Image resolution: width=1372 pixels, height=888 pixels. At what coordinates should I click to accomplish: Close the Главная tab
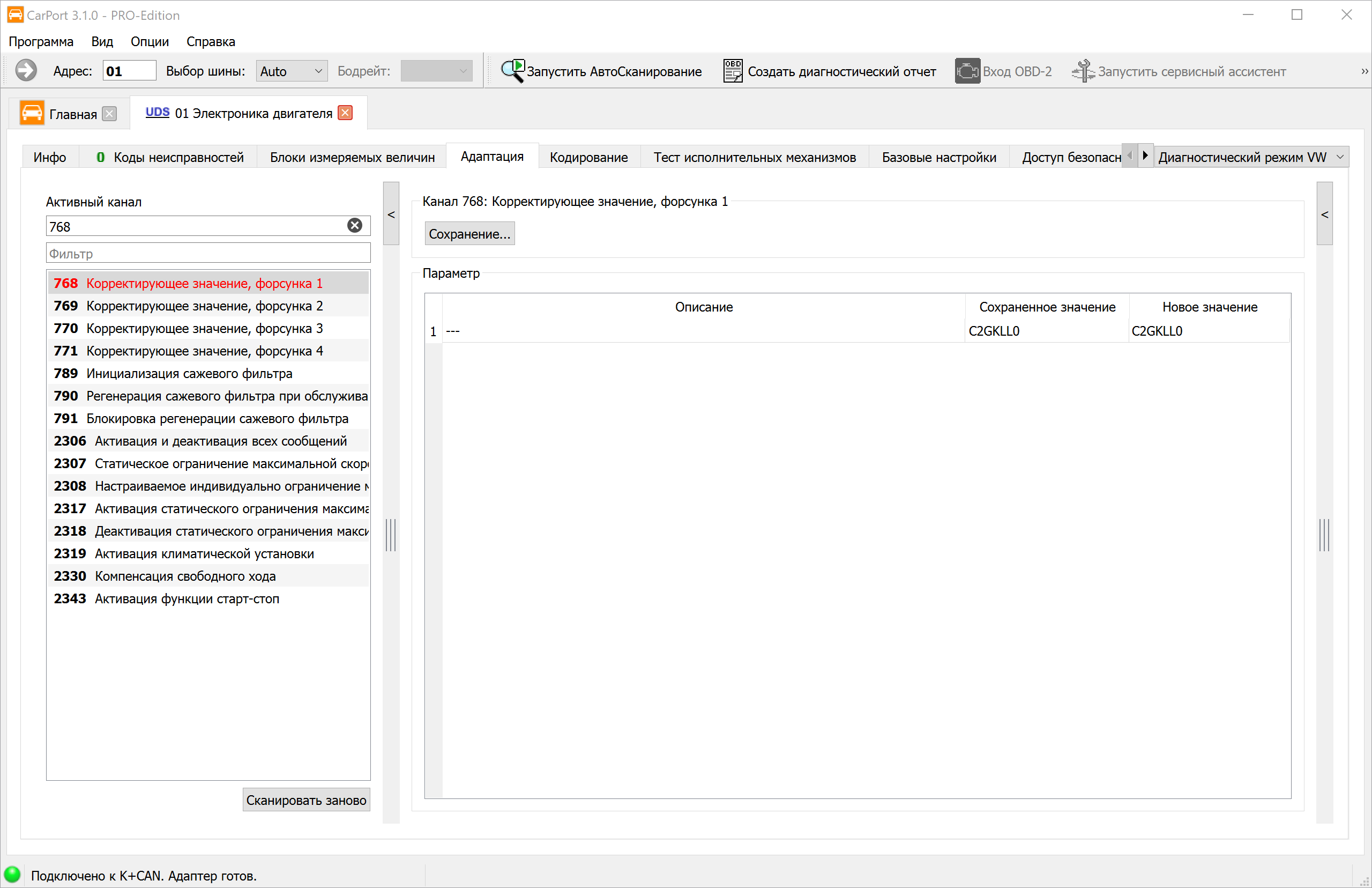click(109, 114)
